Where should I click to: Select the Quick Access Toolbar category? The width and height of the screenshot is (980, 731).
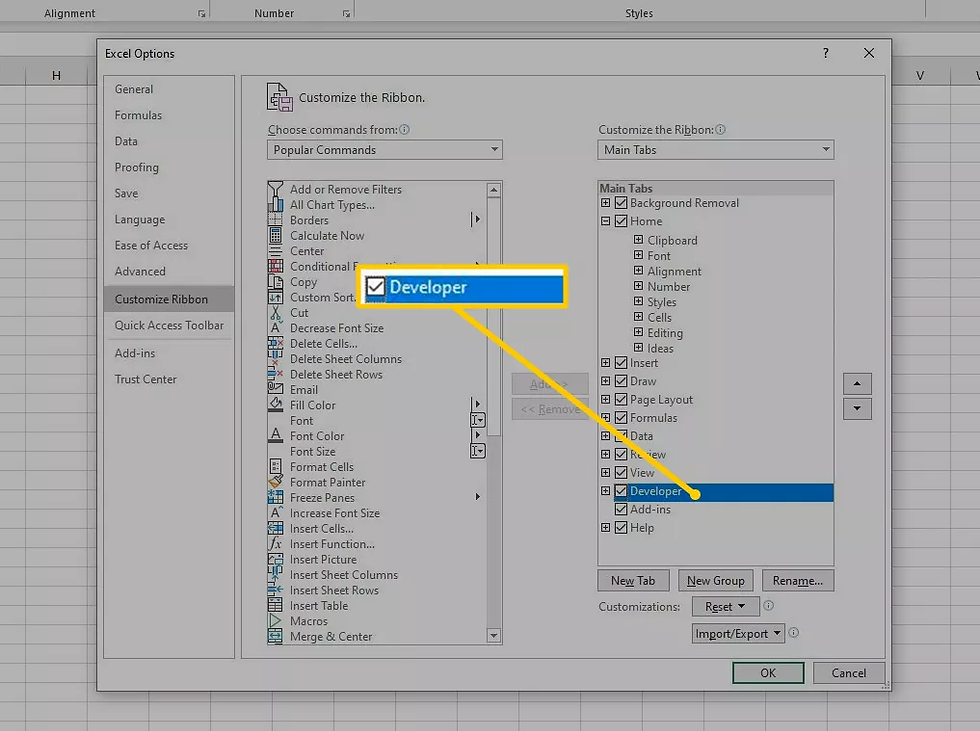[169, 325]
